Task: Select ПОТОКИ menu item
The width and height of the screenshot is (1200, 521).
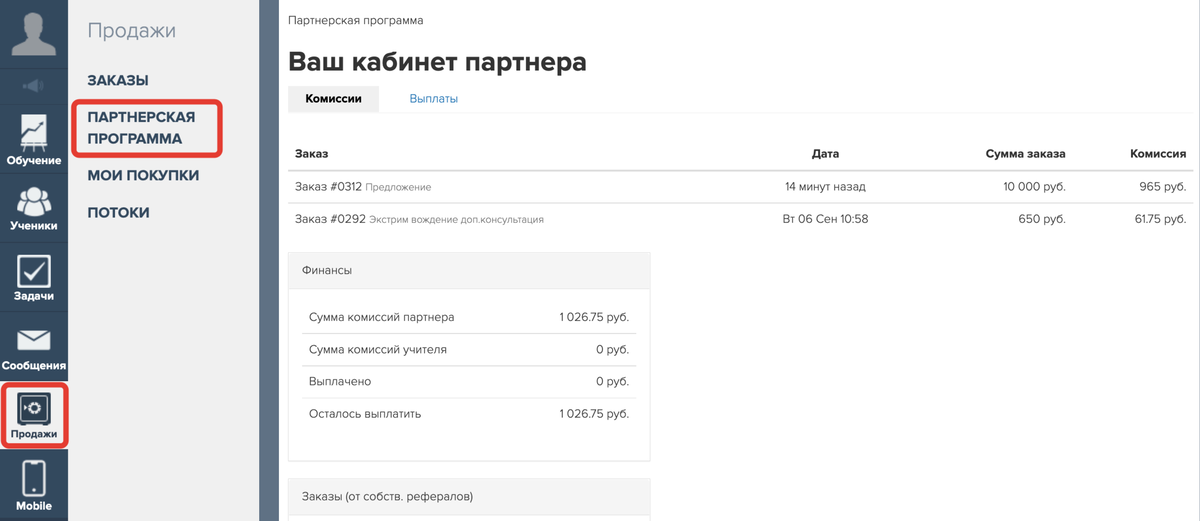Action: tap(118, 212)
